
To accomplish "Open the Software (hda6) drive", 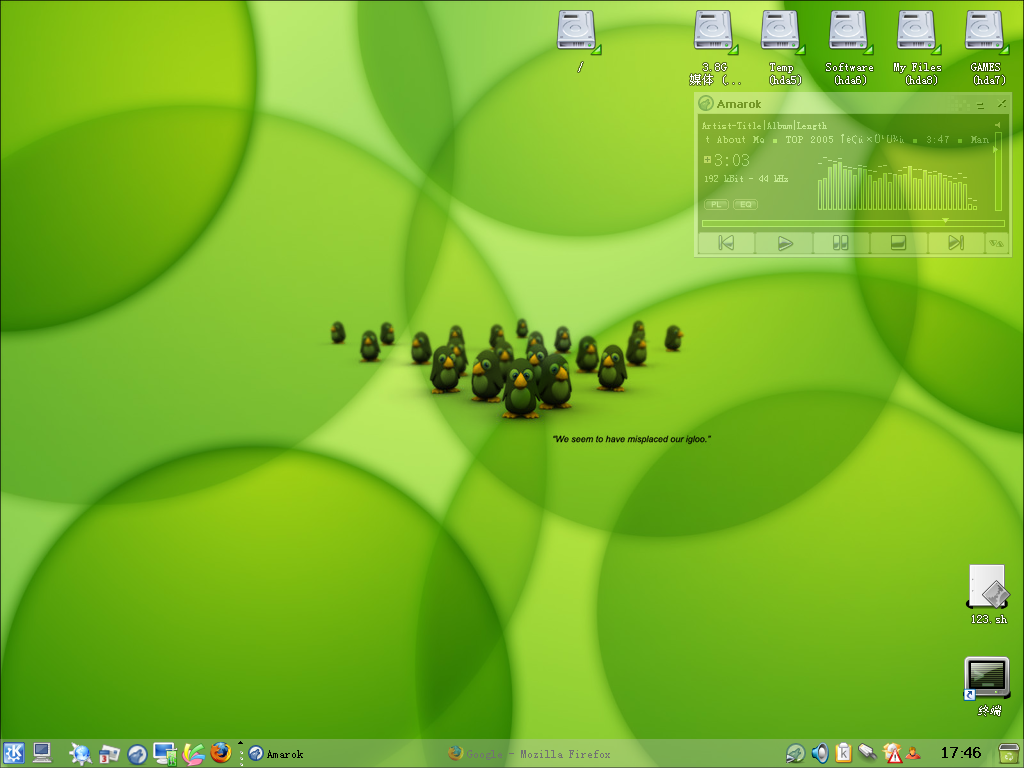I will click(850, 47).
